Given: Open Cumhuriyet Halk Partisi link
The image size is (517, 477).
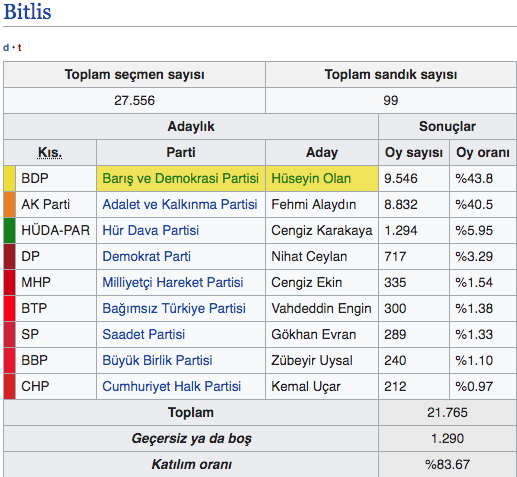Looking at the screenshot, I should [x=172, y=386].
